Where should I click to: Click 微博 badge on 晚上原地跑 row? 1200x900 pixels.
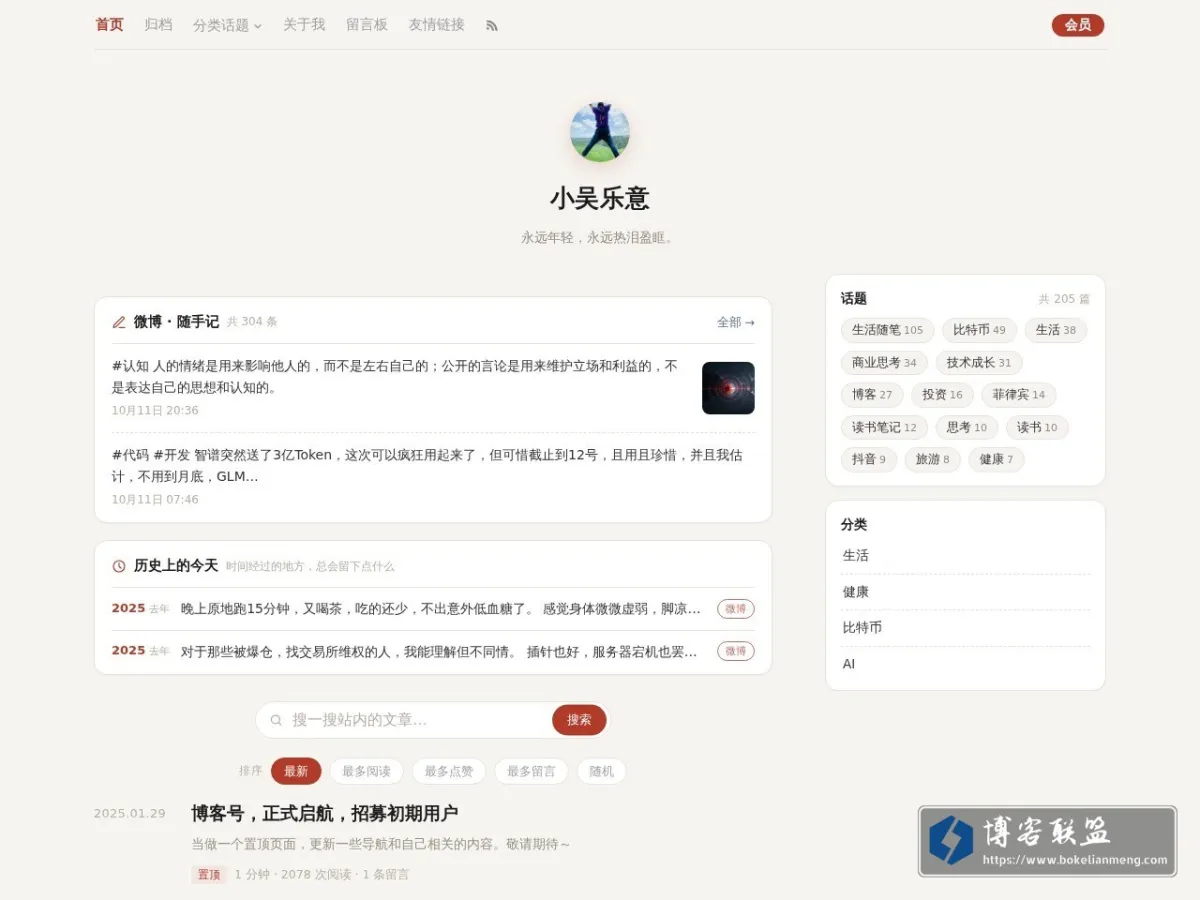click(x=735, y=609)
